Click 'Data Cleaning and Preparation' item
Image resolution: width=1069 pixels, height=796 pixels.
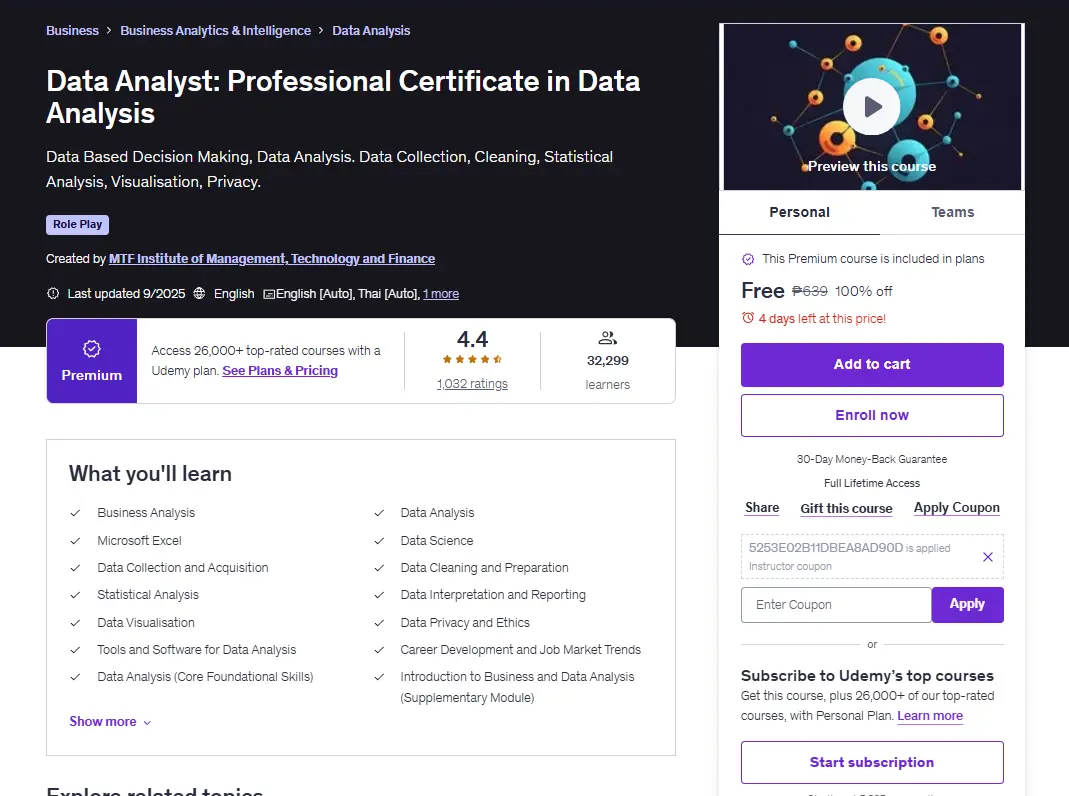tap(484, 568)
